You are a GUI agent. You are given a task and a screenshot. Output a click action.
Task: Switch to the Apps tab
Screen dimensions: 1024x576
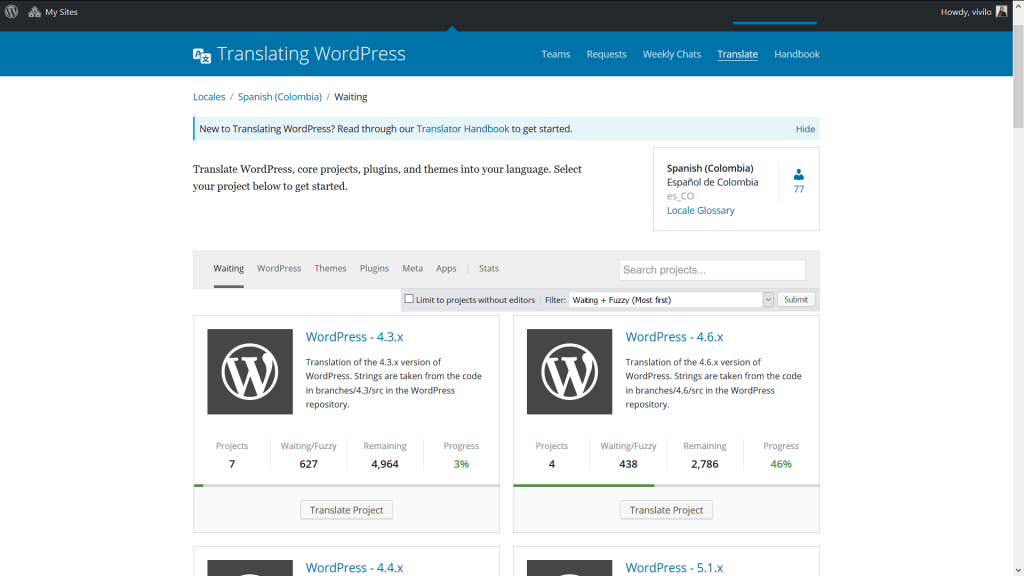446,268
